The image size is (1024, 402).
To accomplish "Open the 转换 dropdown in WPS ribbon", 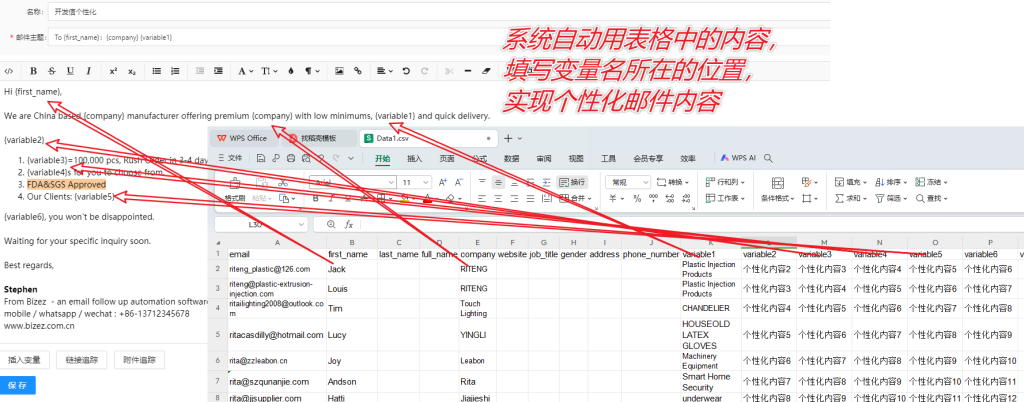I will pos(674,183).
